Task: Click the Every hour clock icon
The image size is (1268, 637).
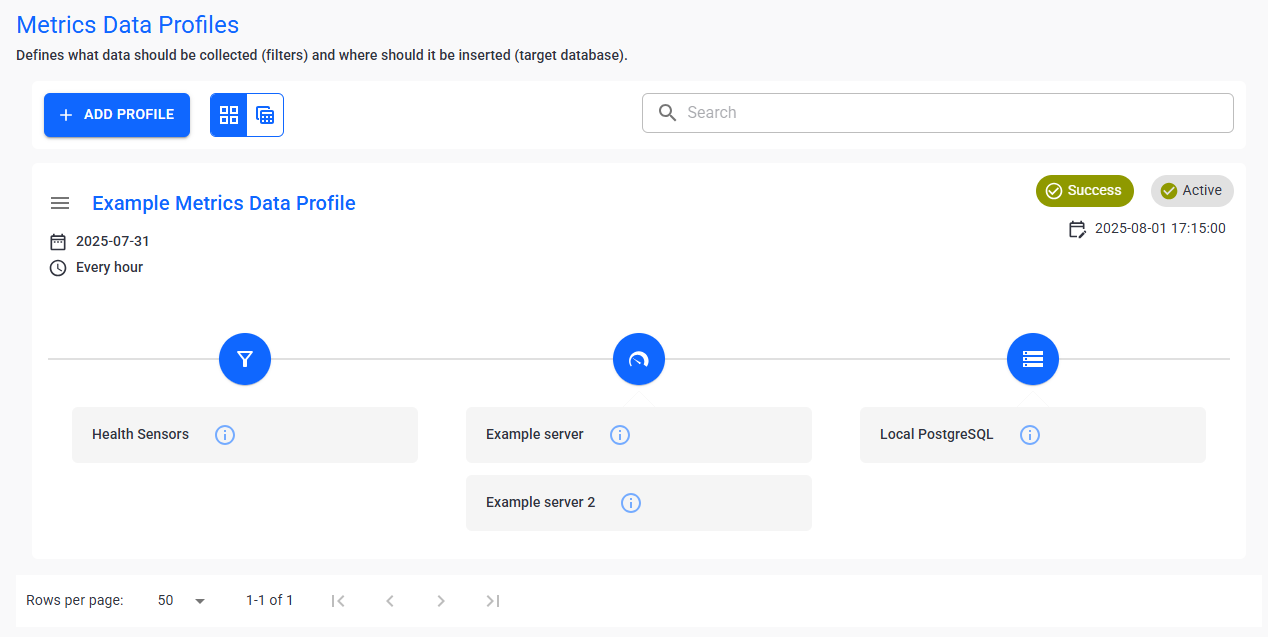Action: 58,268
